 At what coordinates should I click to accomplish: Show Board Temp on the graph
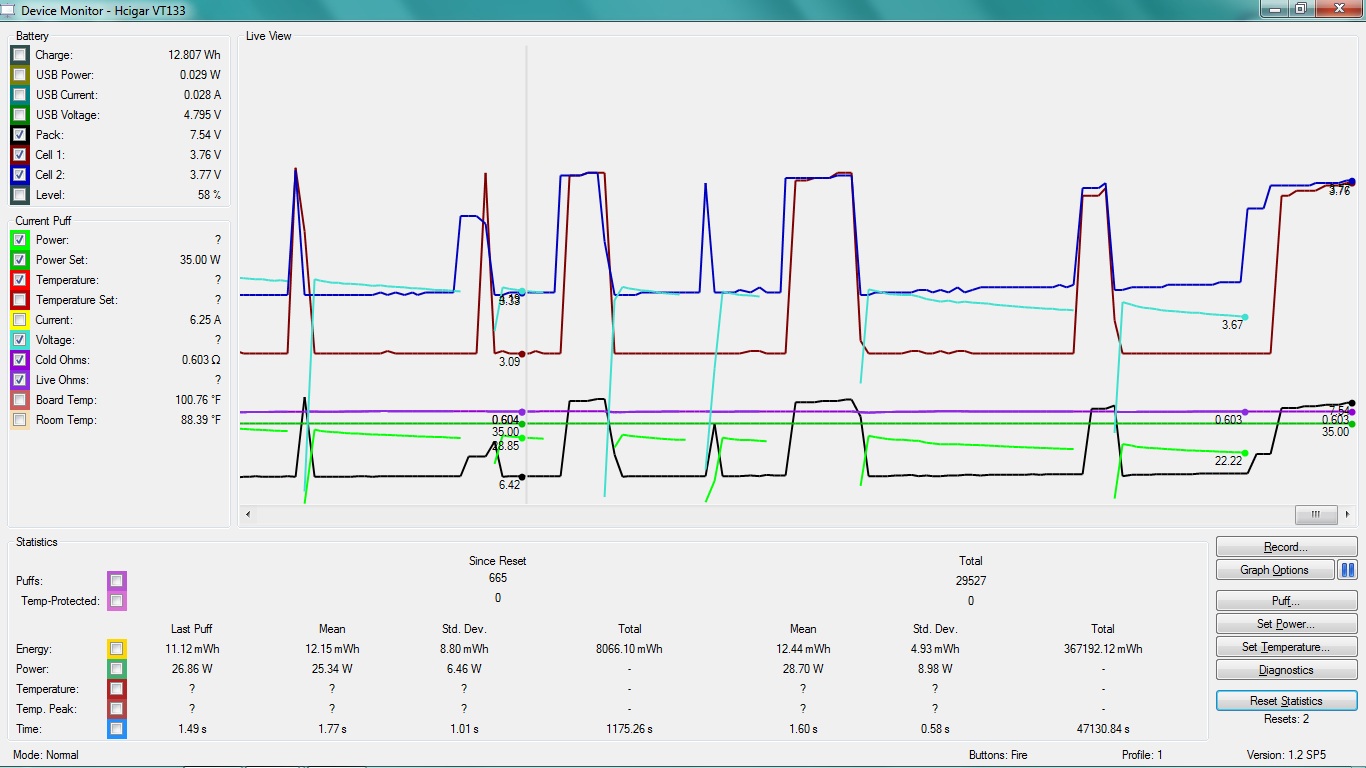click(x=20, y=400)
